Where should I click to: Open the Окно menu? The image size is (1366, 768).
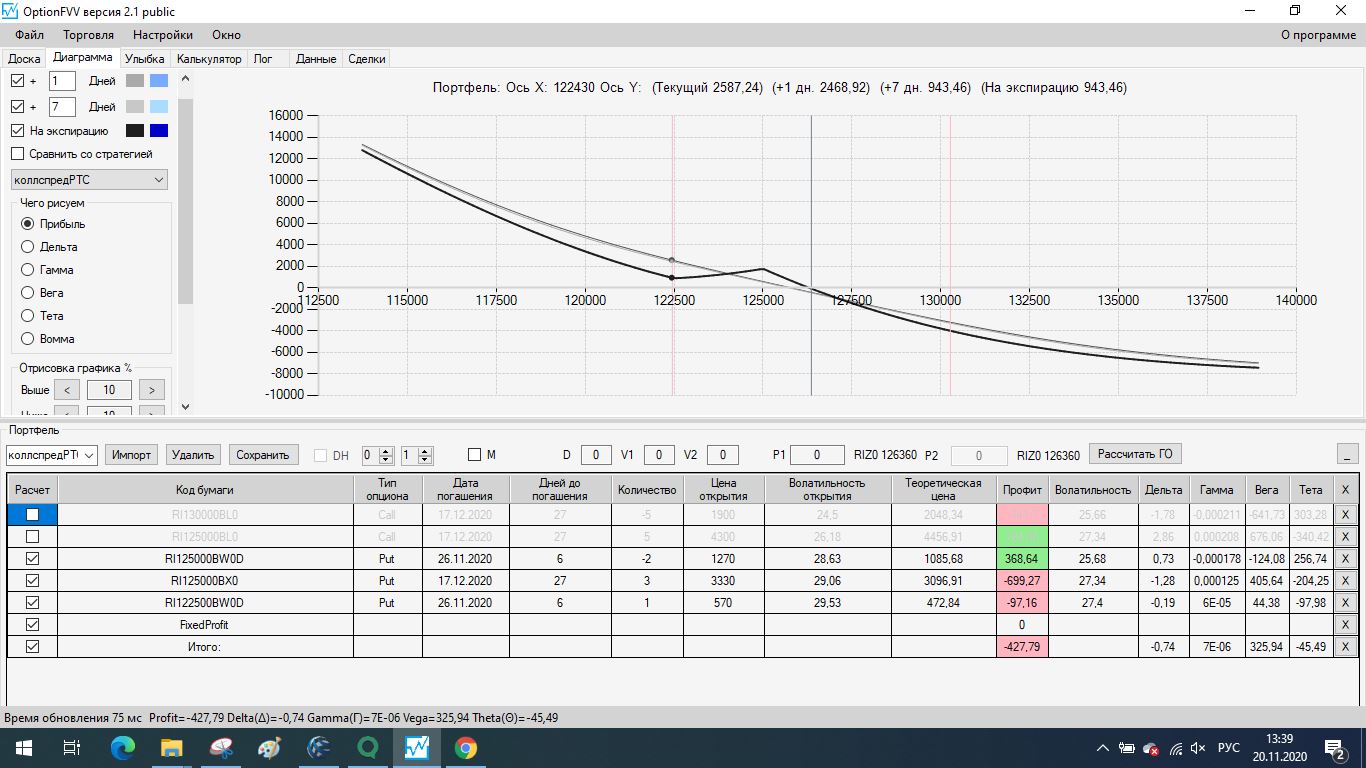[226, 35]
